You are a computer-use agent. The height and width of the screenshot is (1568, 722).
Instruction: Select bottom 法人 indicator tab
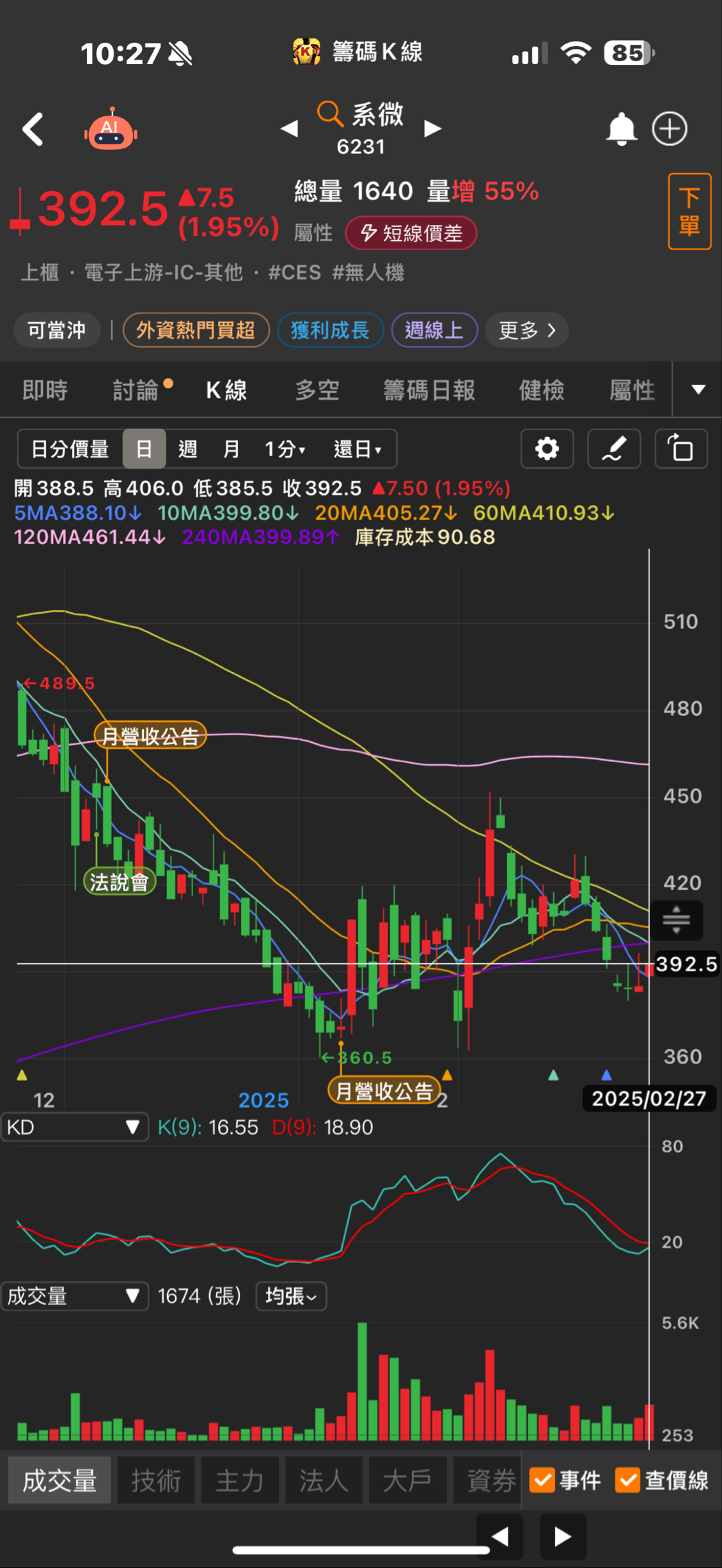[x=324, y=1480]
